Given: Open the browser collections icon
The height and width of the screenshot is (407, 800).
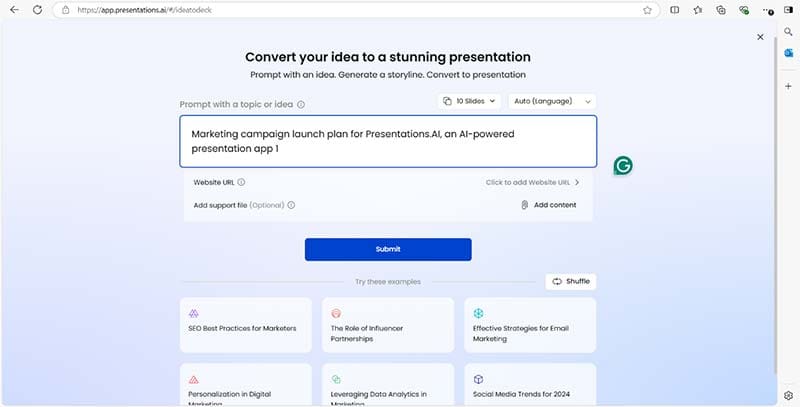Looking at the screenshot, I should tap(721, 10).
